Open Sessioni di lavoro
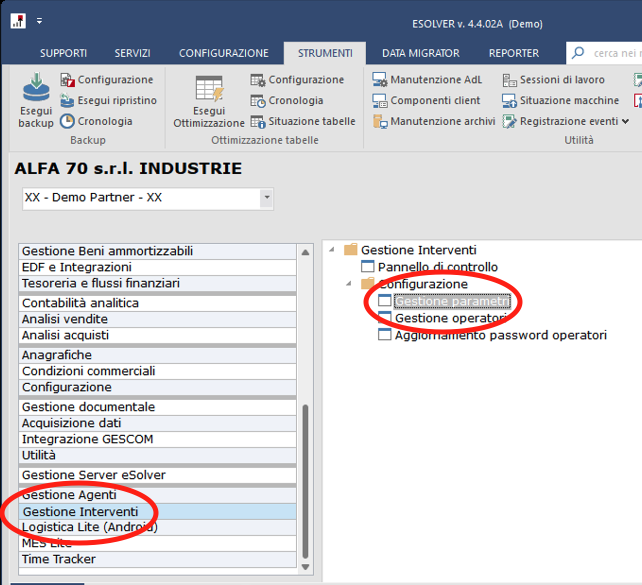 [553, 79]
